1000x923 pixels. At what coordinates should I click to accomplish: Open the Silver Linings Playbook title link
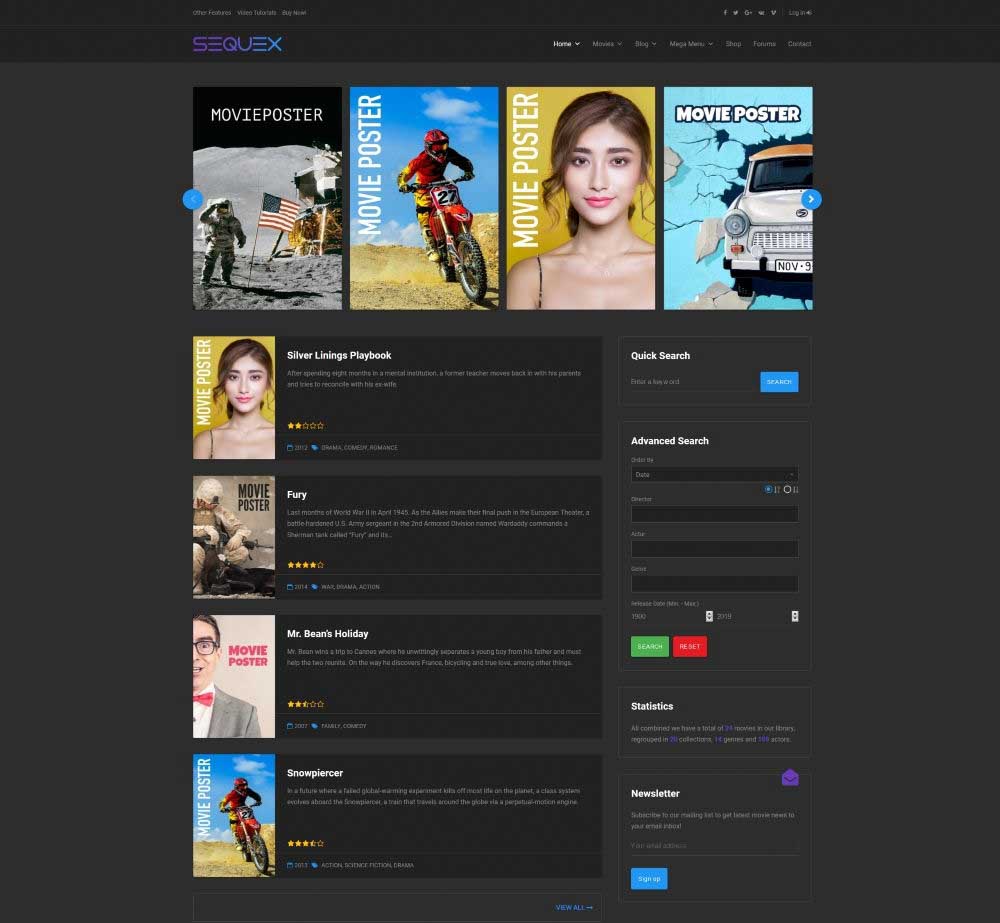339,355
